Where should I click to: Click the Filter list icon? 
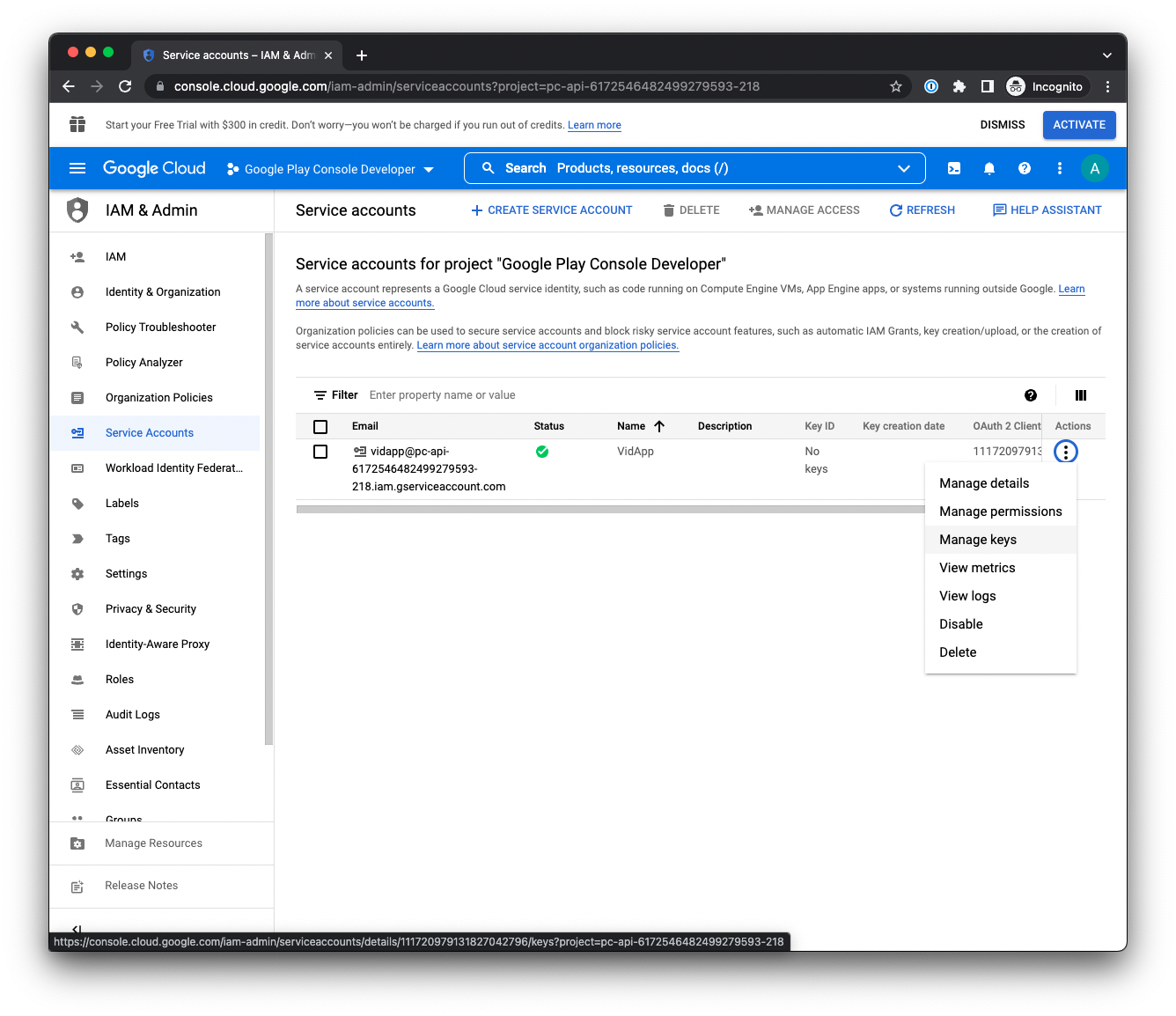coord(320,395)
